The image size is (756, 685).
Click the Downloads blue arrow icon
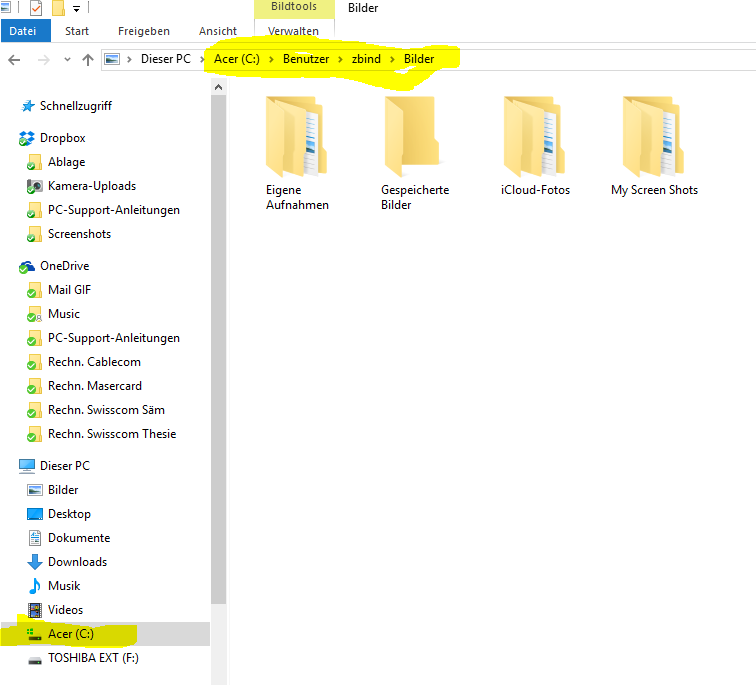[x=35, y=562]
